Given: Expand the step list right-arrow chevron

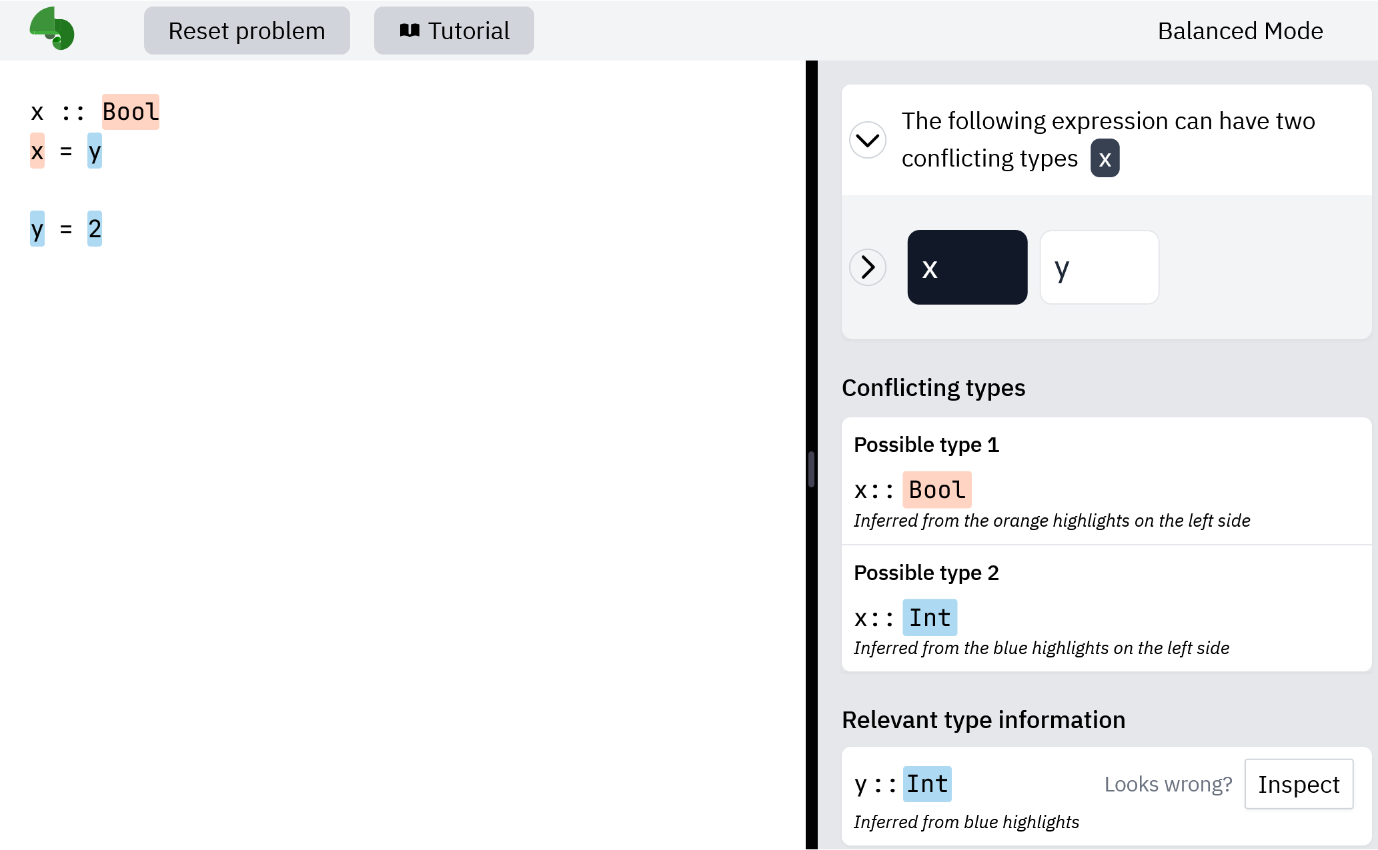Looking at the screenshot, I should [867, 267].
